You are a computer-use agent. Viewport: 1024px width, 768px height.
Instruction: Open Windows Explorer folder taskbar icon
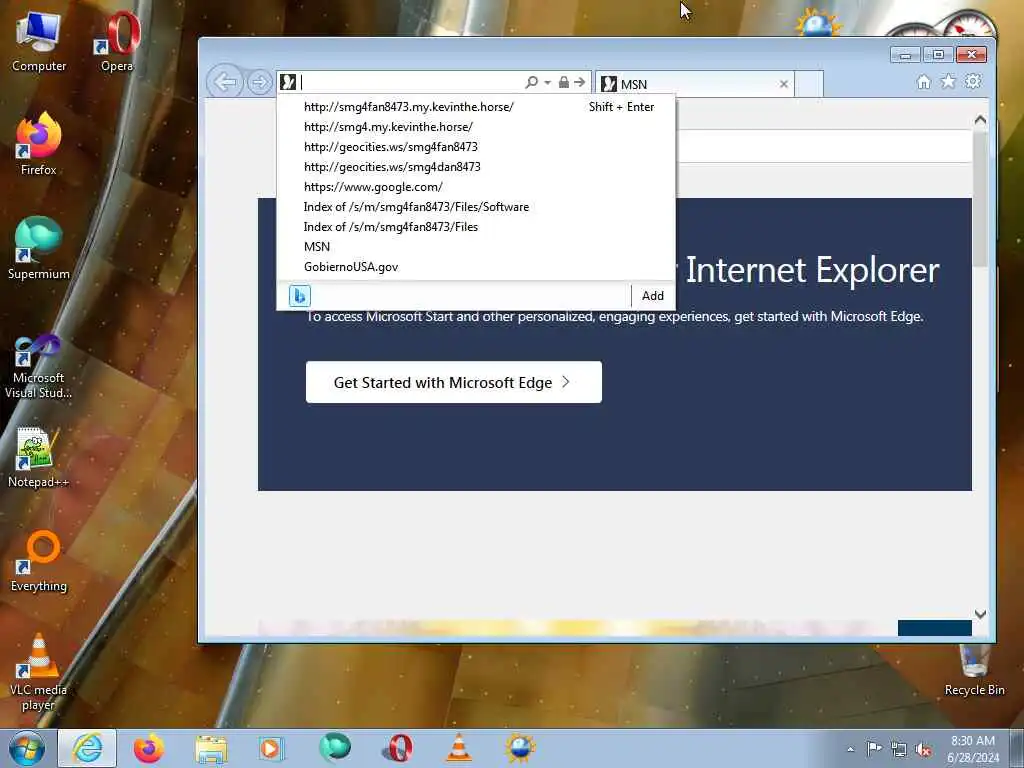click(211, 748)
